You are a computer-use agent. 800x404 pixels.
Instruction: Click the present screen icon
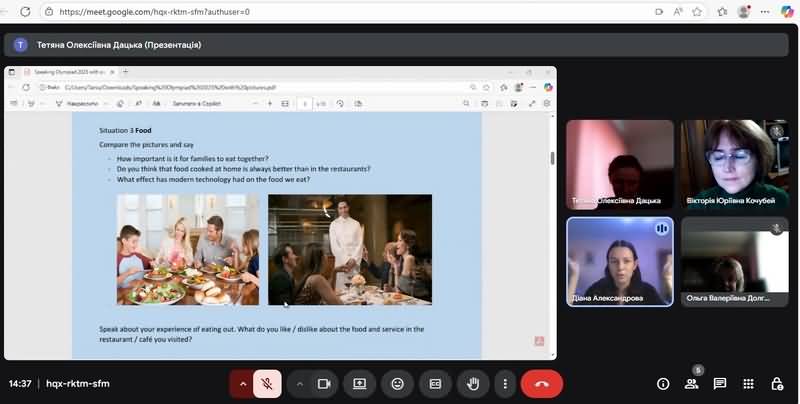359,383
